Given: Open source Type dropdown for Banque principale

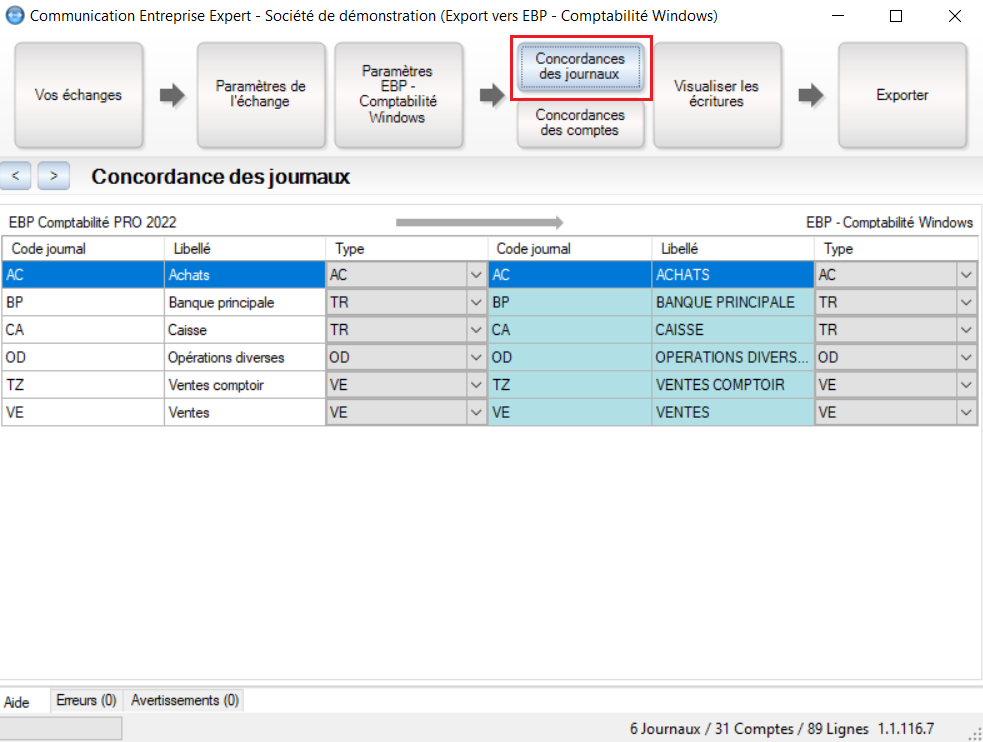Looking at the screenshot, I should click(x=476, y=303).
